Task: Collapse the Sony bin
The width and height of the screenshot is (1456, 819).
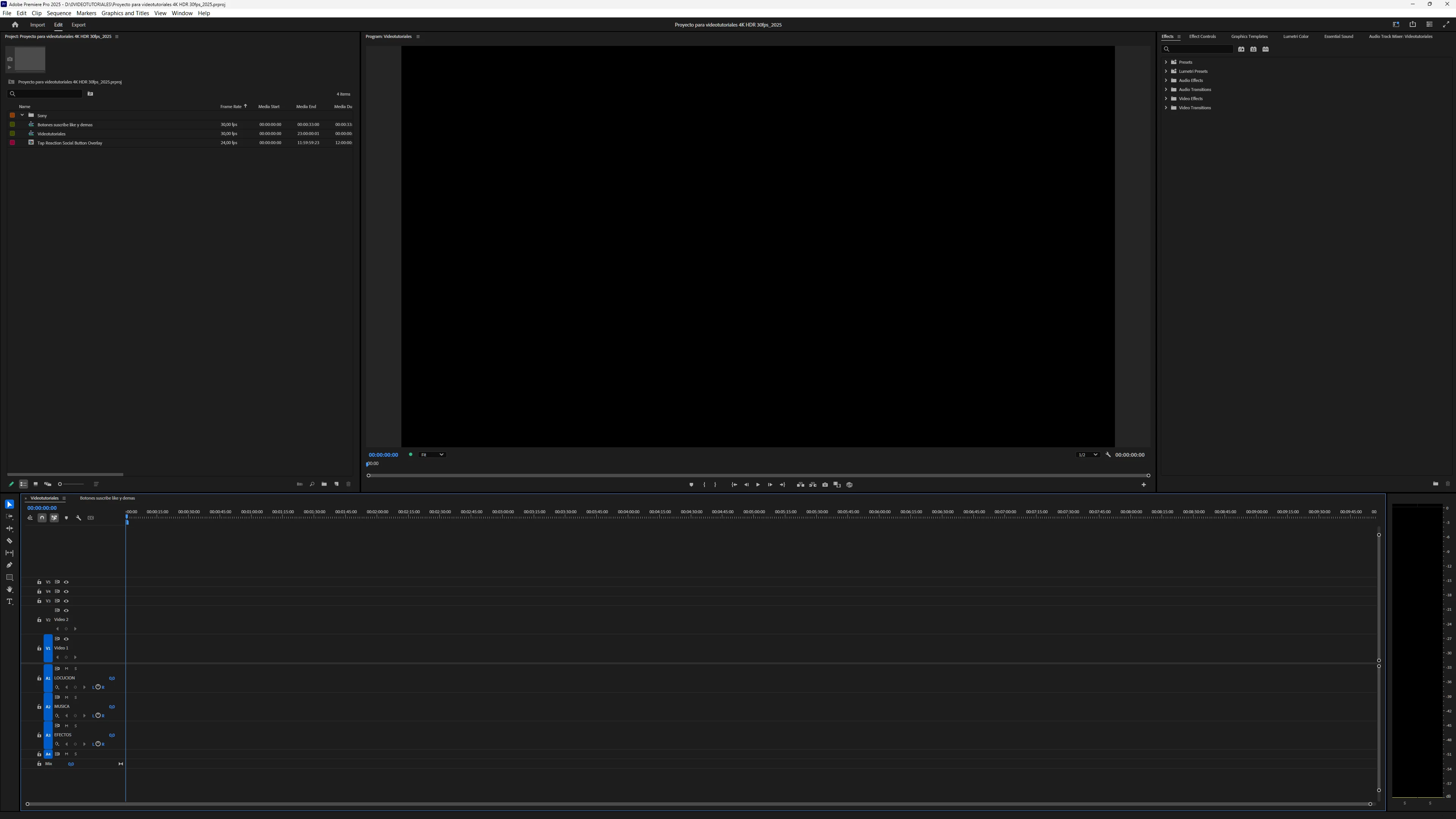Action: click(x=22, y=115)
